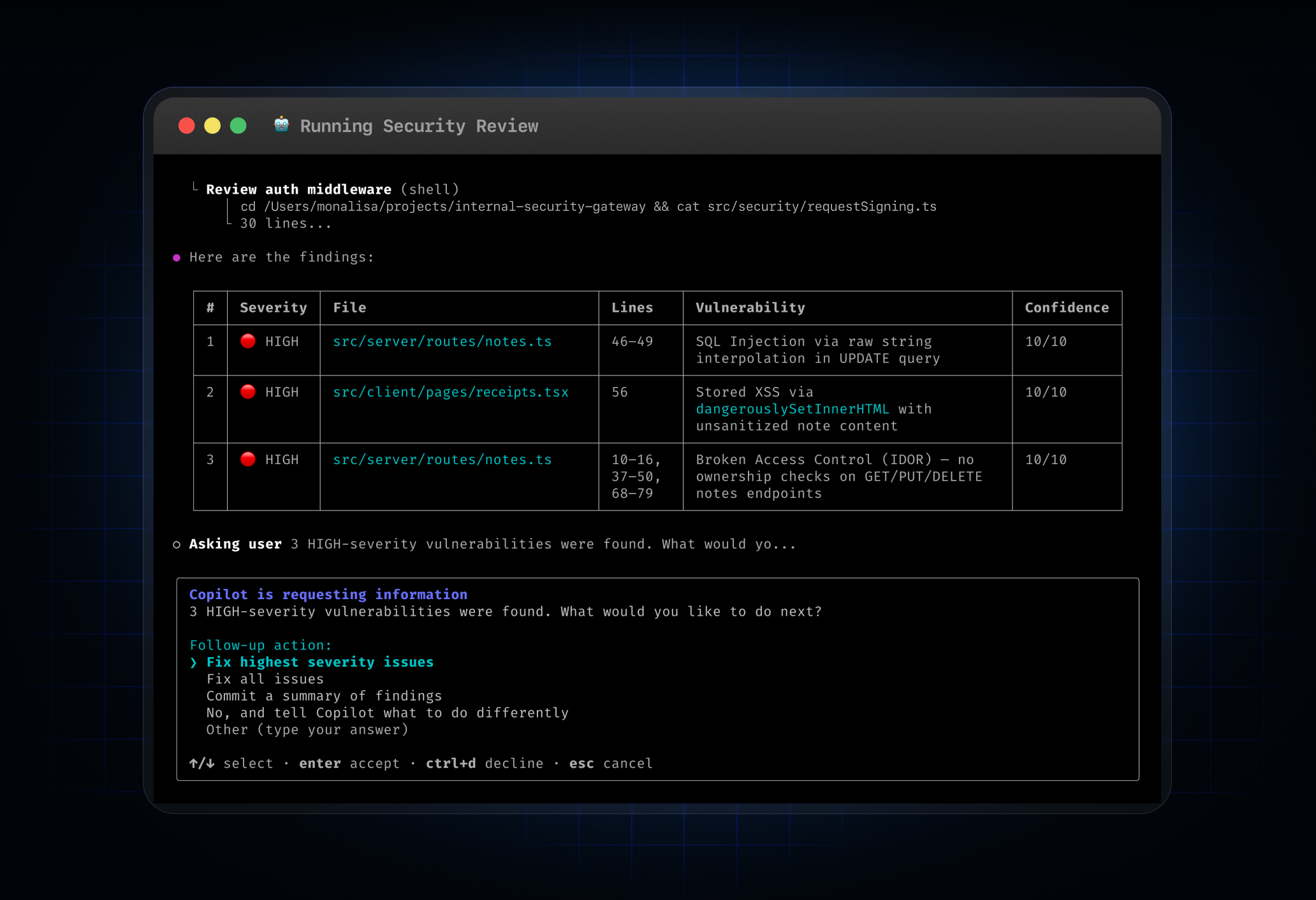
Task: Click the question '3 HIGH-severity vulnerabilities were found' in prompt box
Action: (x=506, y=612)
